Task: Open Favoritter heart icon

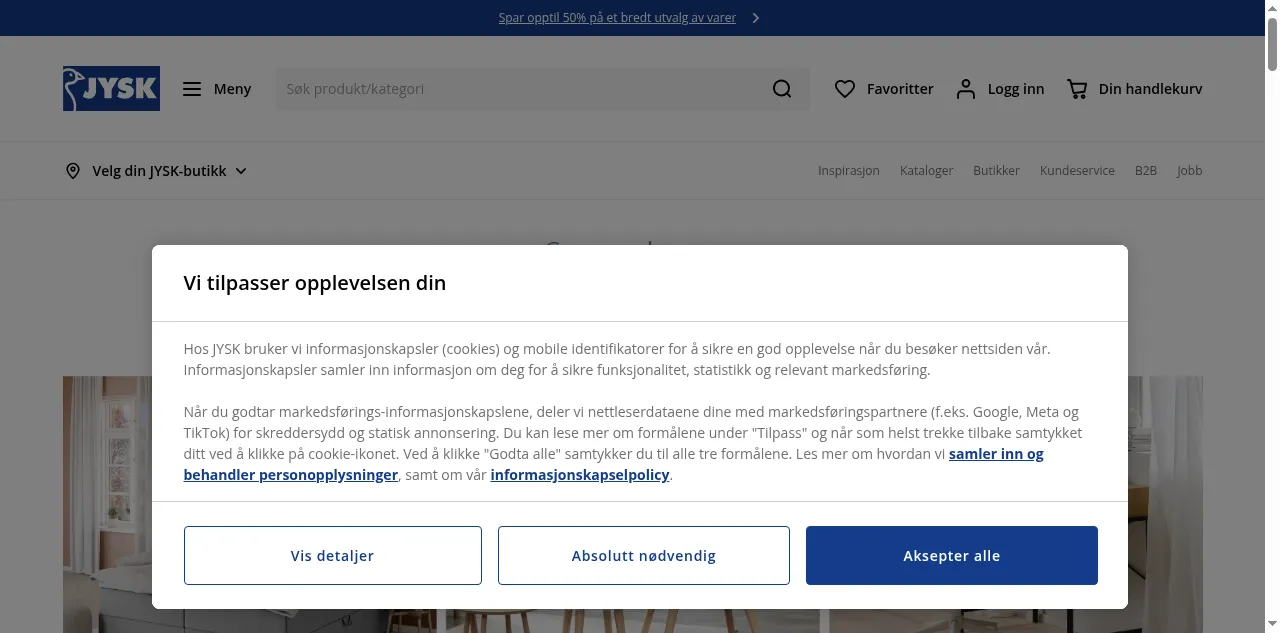Action: [x=845, y=89]
